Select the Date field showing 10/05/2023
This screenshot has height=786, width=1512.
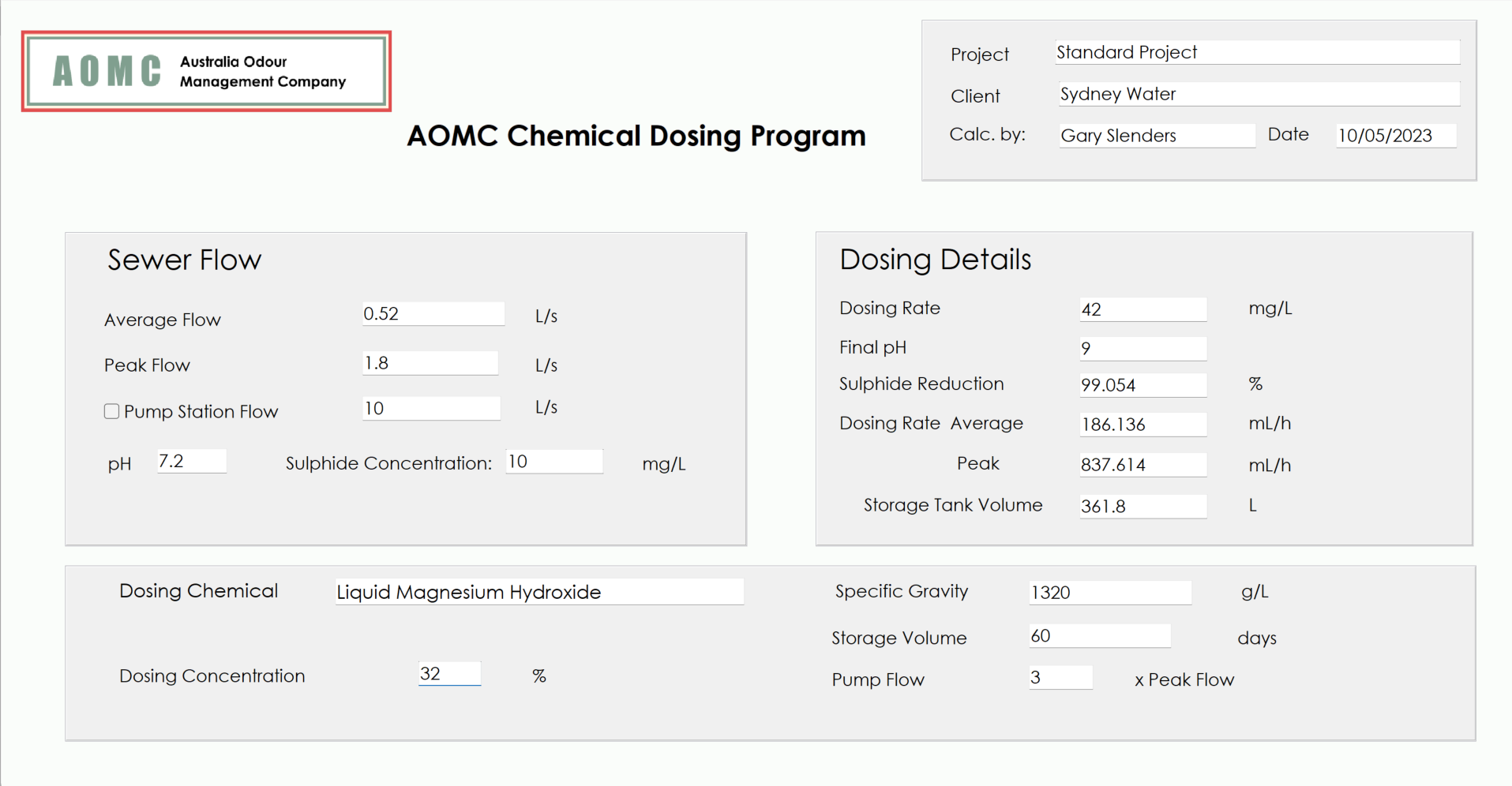1394,135
